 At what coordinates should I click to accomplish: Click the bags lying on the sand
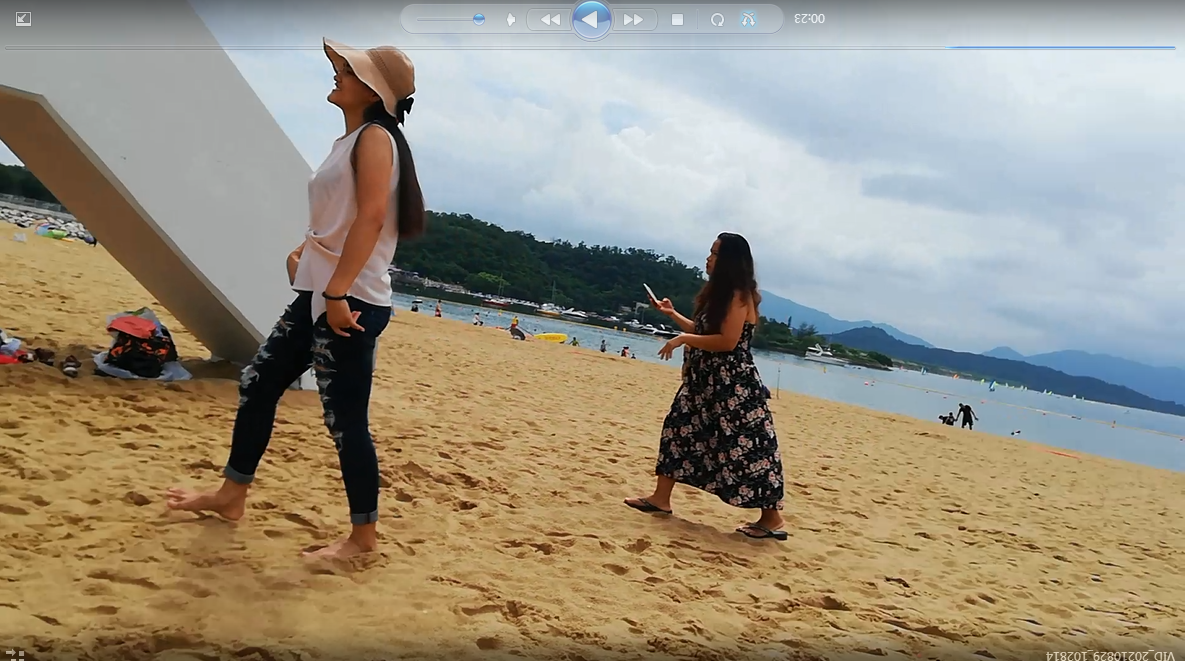140,345
